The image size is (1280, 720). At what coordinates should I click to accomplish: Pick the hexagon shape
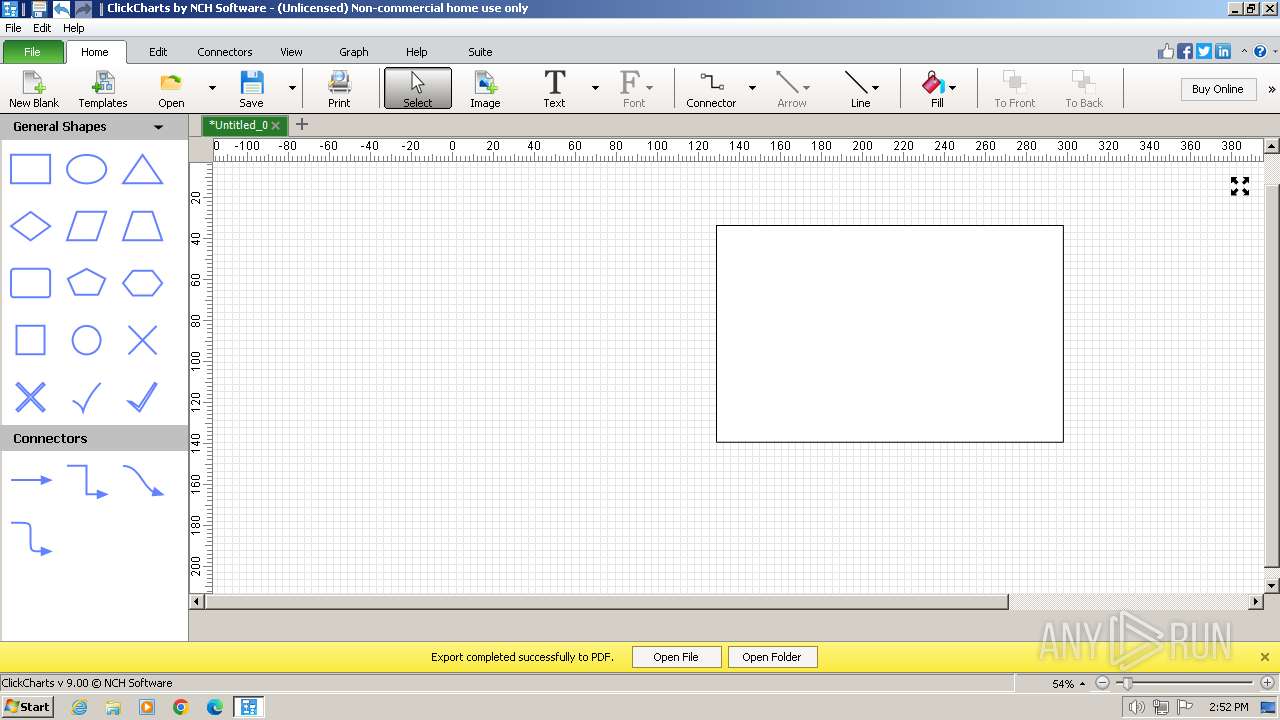click(x=142, y=283)
